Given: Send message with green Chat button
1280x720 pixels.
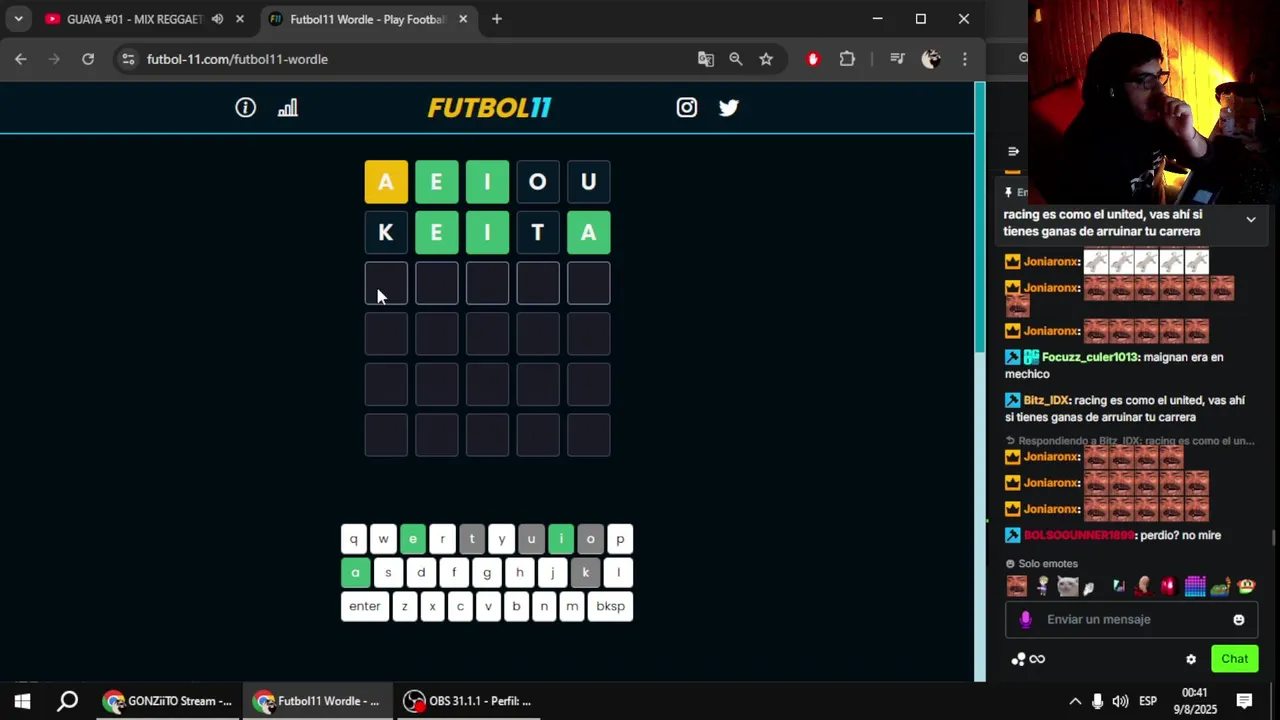Looking at the screenshot, I should click(1235, 659).
